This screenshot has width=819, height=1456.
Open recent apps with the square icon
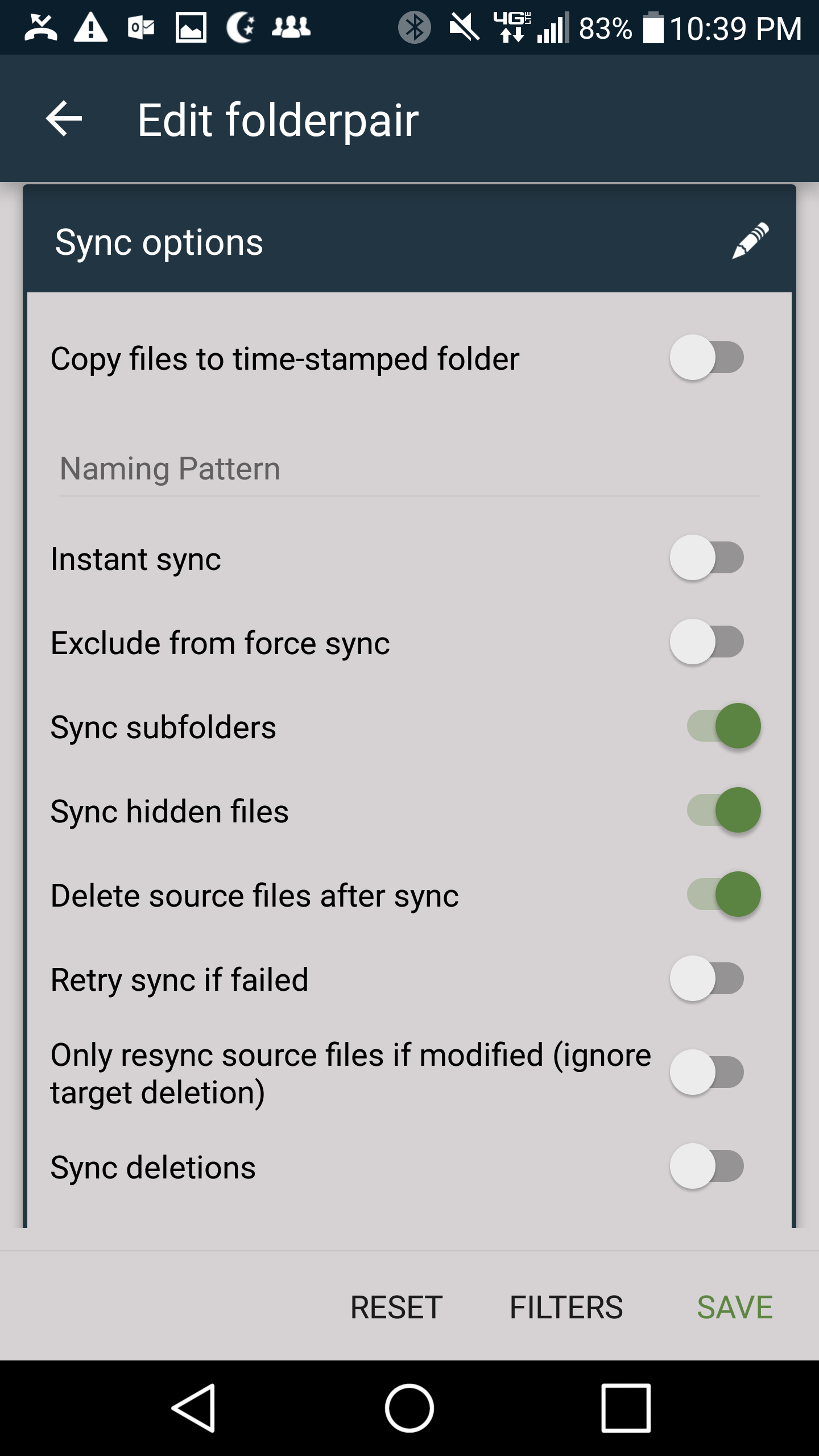pos(626,1408)
